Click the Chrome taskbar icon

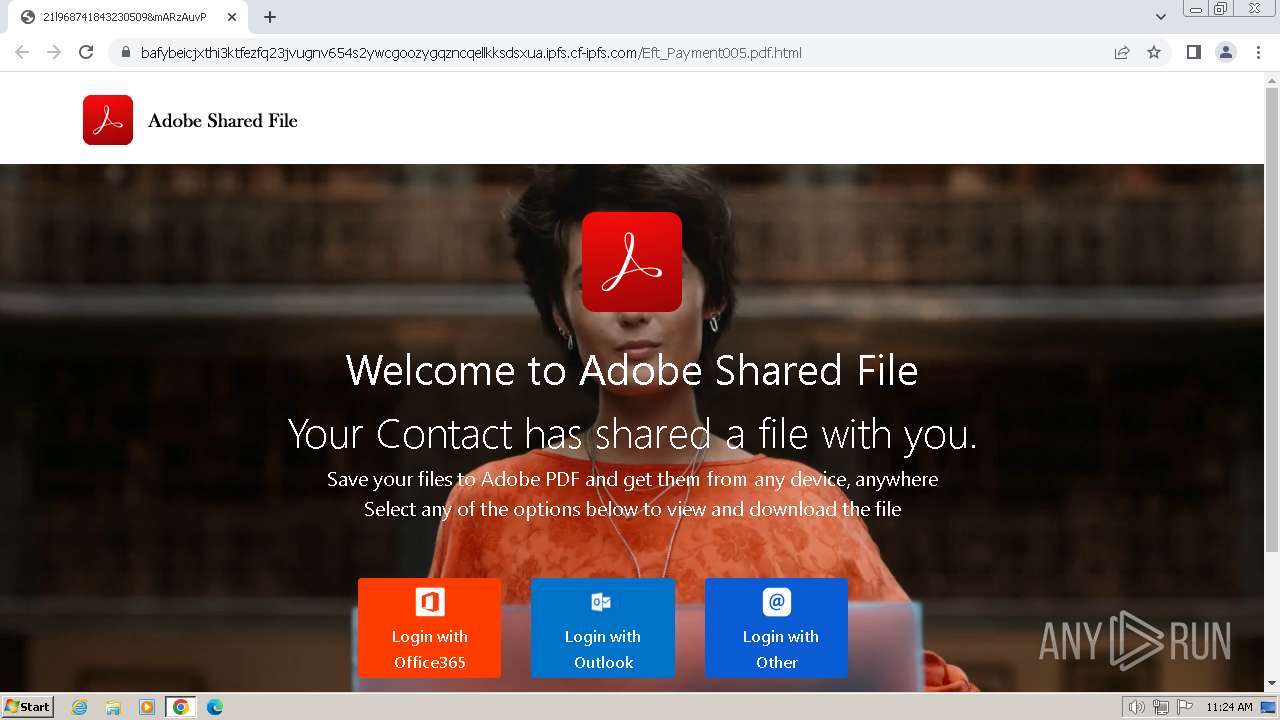181,707
